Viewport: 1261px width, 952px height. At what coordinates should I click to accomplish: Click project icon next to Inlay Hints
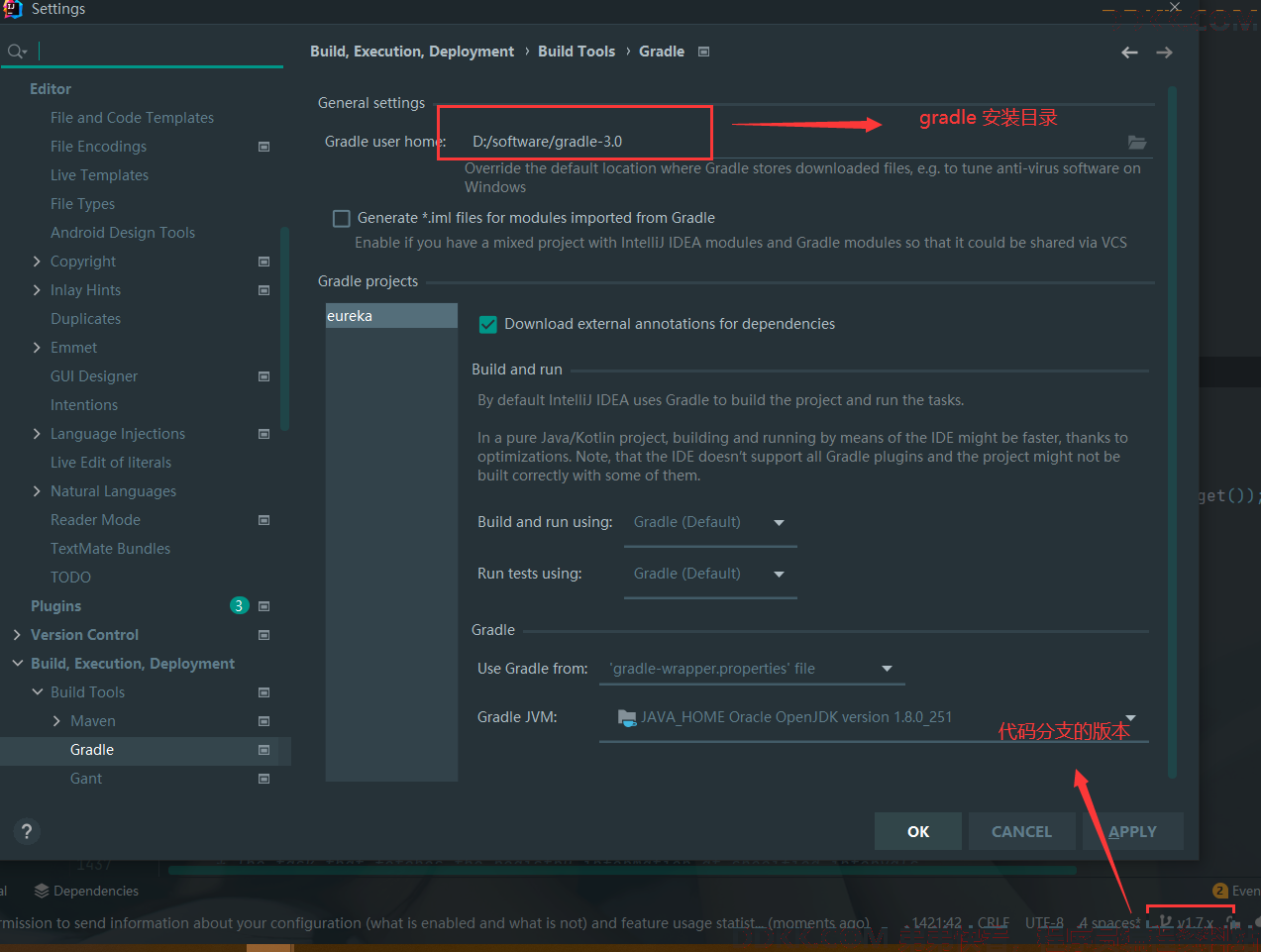tap(263, 290)
